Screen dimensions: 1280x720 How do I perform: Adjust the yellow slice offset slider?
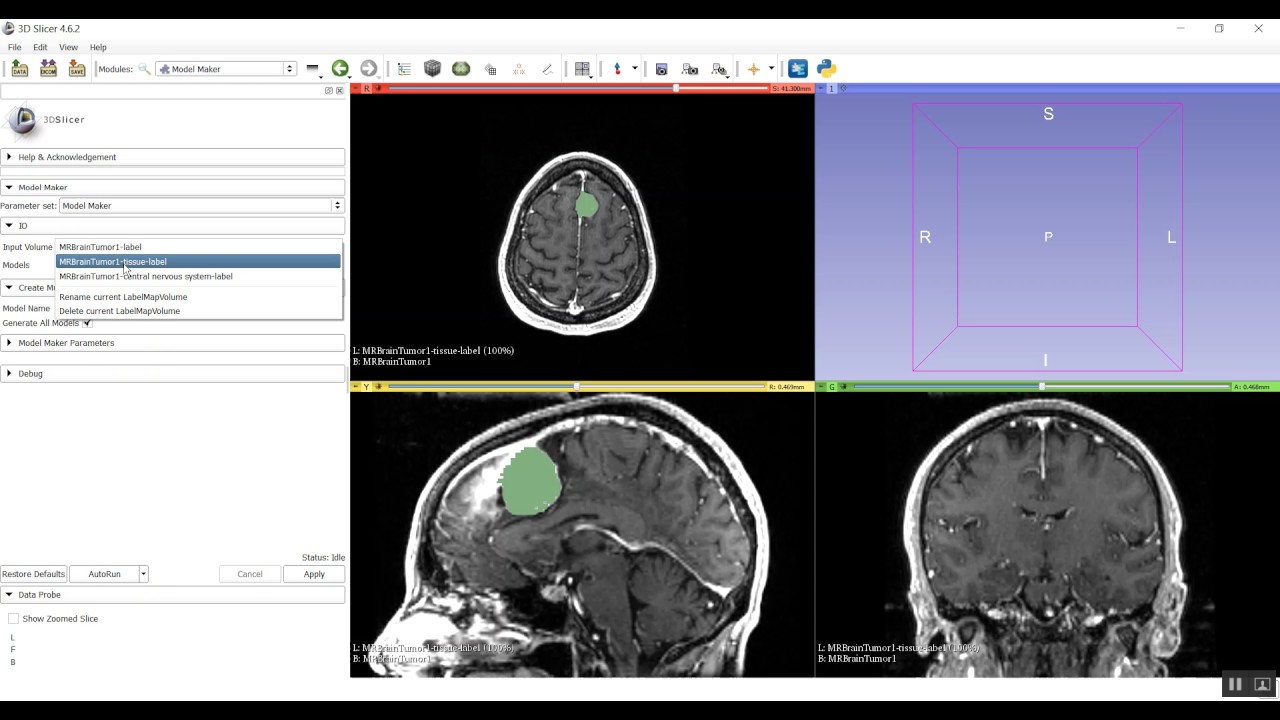click(576, 387)
